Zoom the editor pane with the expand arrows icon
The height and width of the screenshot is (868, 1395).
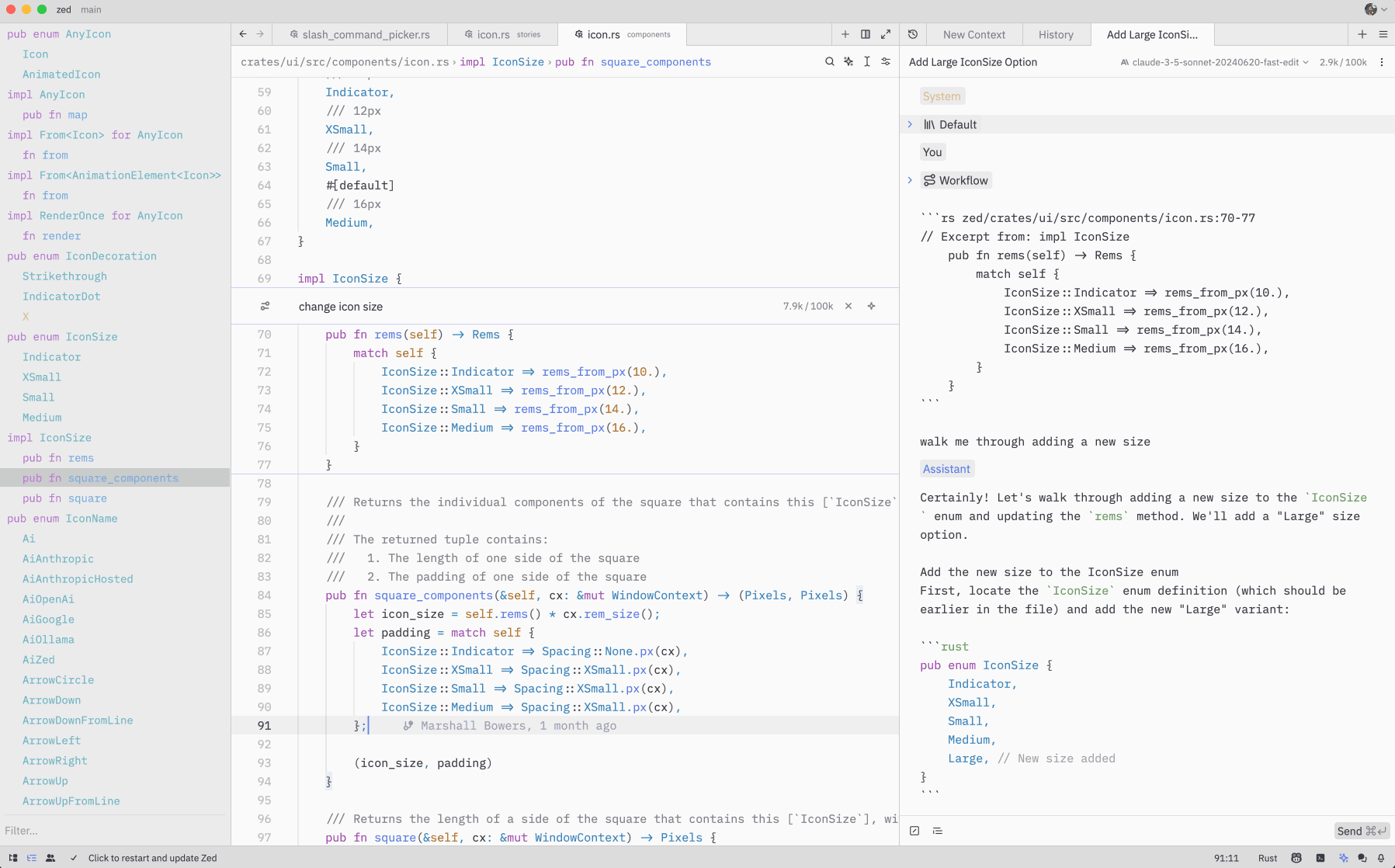886,34
